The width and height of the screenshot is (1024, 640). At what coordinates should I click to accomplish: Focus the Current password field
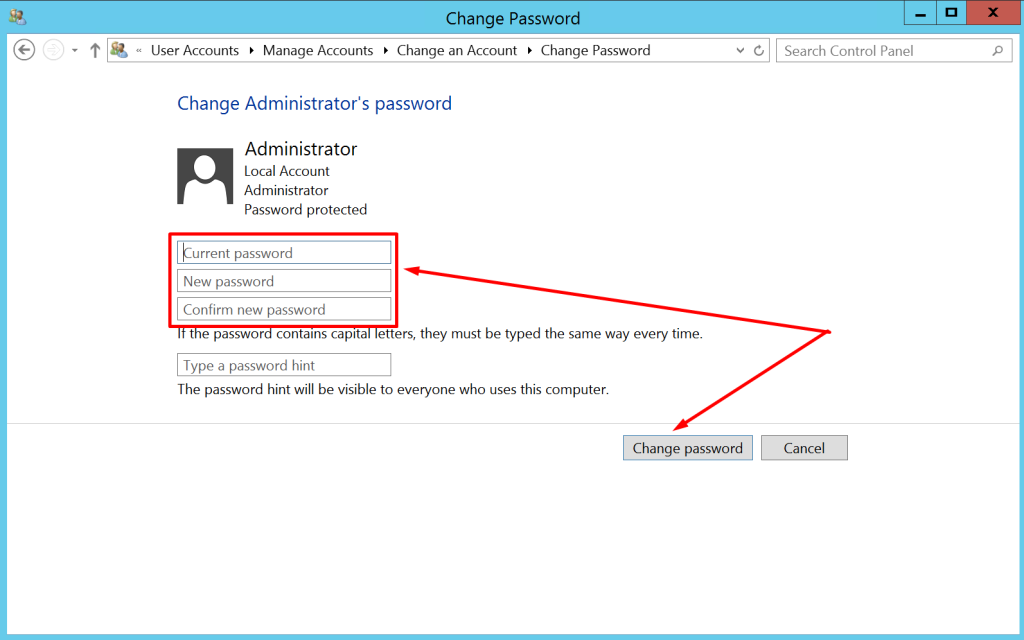click(284, 253)
